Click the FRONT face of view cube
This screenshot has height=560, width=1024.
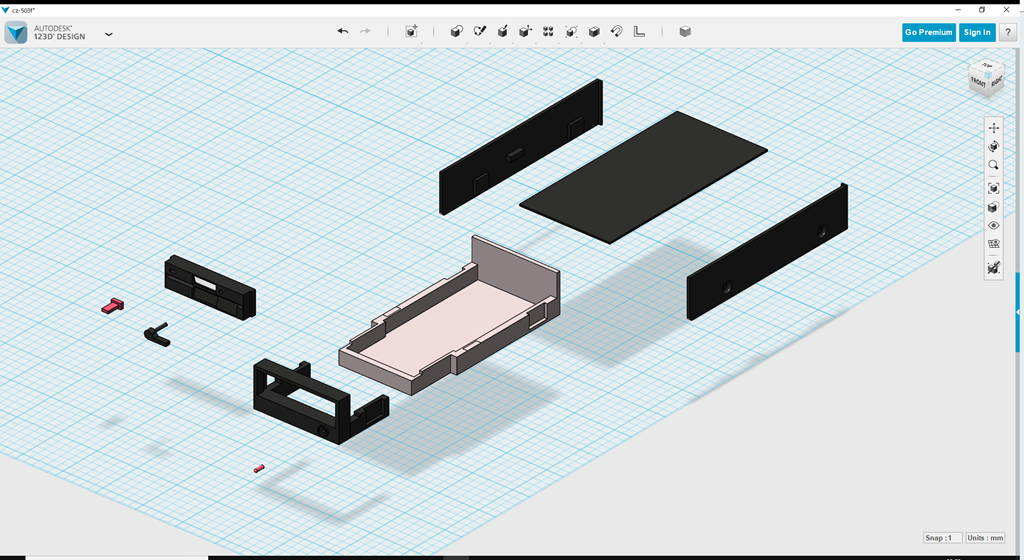(x=978, y=82)
